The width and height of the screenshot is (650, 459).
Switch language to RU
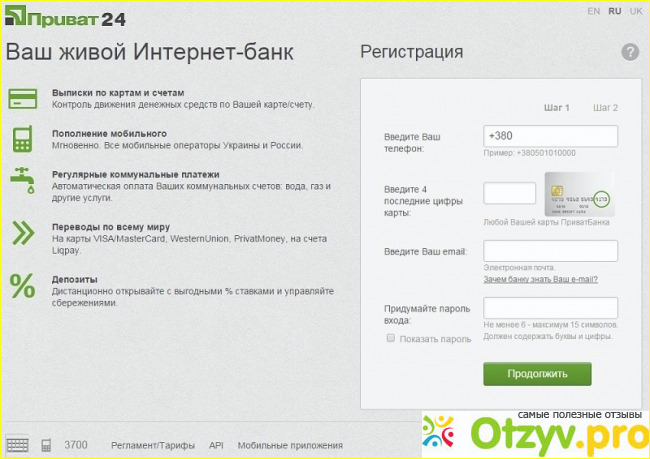click(614, 11)
